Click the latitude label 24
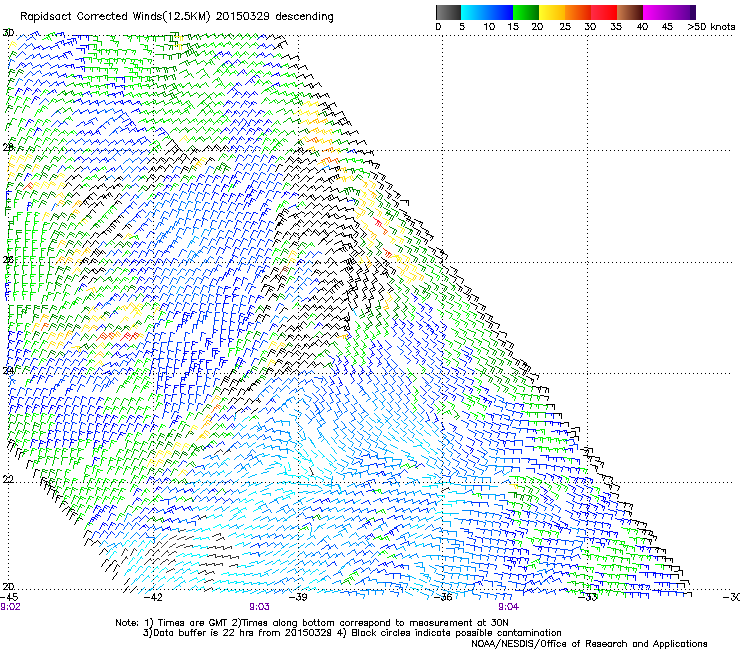This screenshot has width=740, height=650. pyautogui.click(x=8, y=370)
